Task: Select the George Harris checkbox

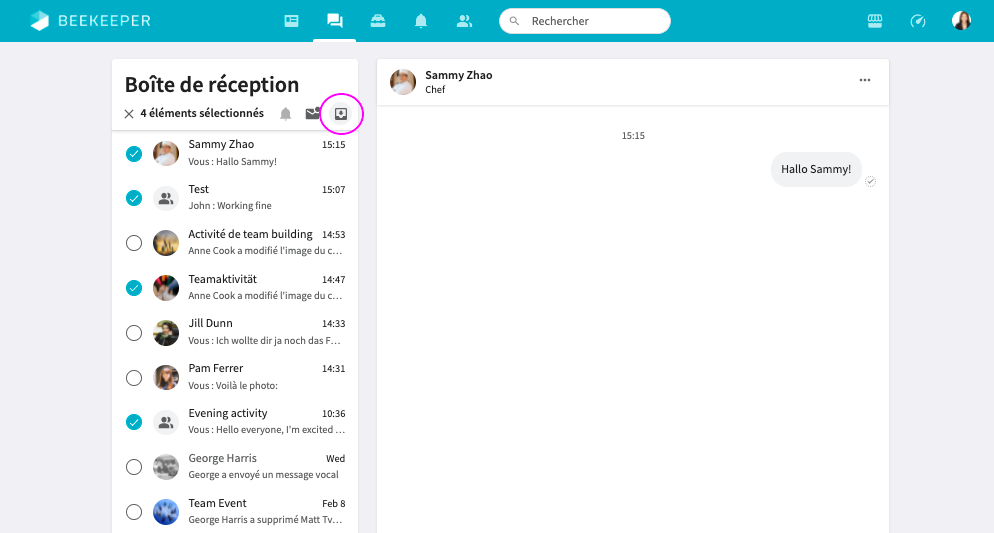Action: [x=134, y=467]
